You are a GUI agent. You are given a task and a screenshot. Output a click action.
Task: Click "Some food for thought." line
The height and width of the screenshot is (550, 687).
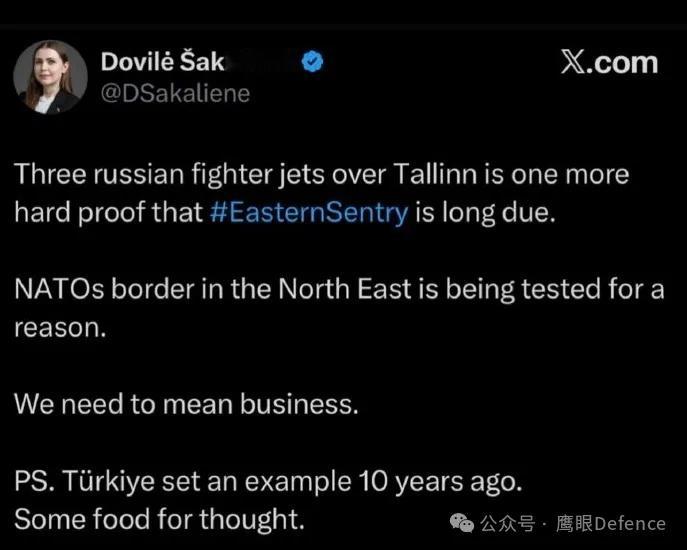click(159, 519)
